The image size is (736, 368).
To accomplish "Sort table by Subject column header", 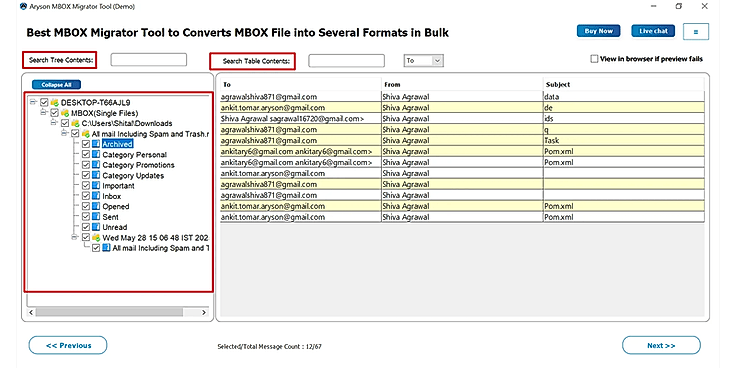I will [x=624, y=84].
